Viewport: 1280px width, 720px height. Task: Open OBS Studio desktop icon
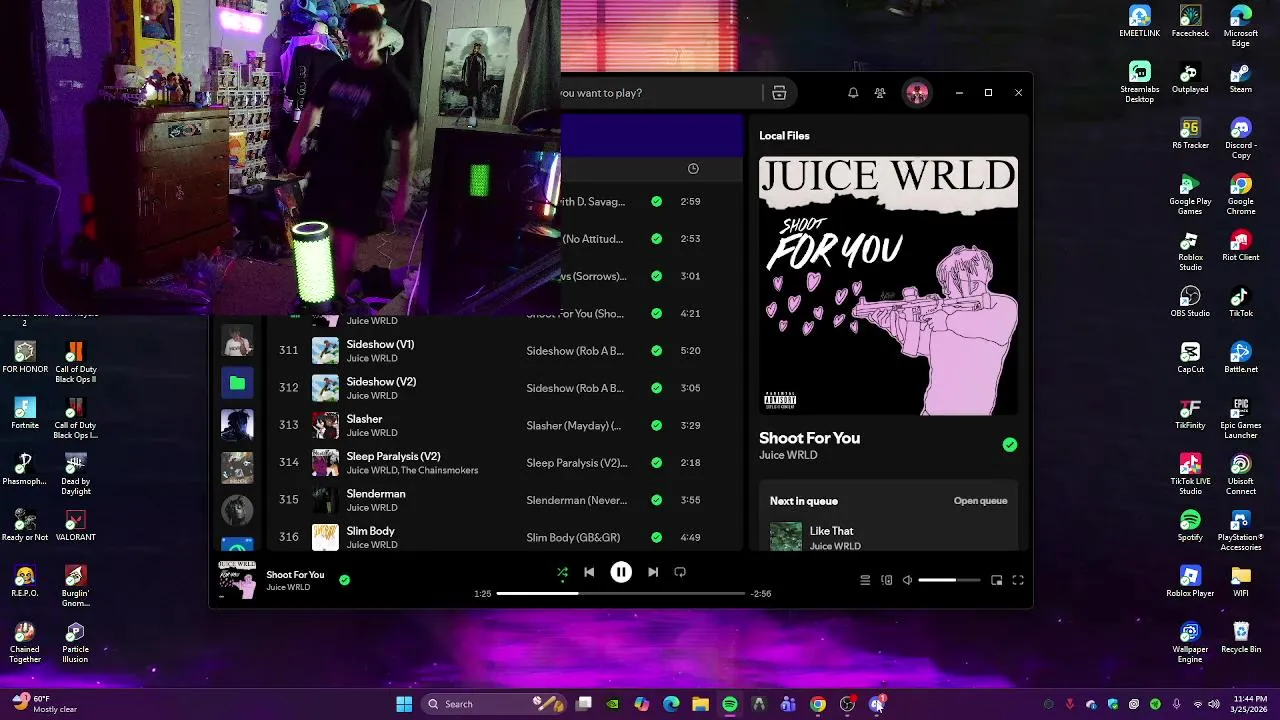click(1190, 302)
